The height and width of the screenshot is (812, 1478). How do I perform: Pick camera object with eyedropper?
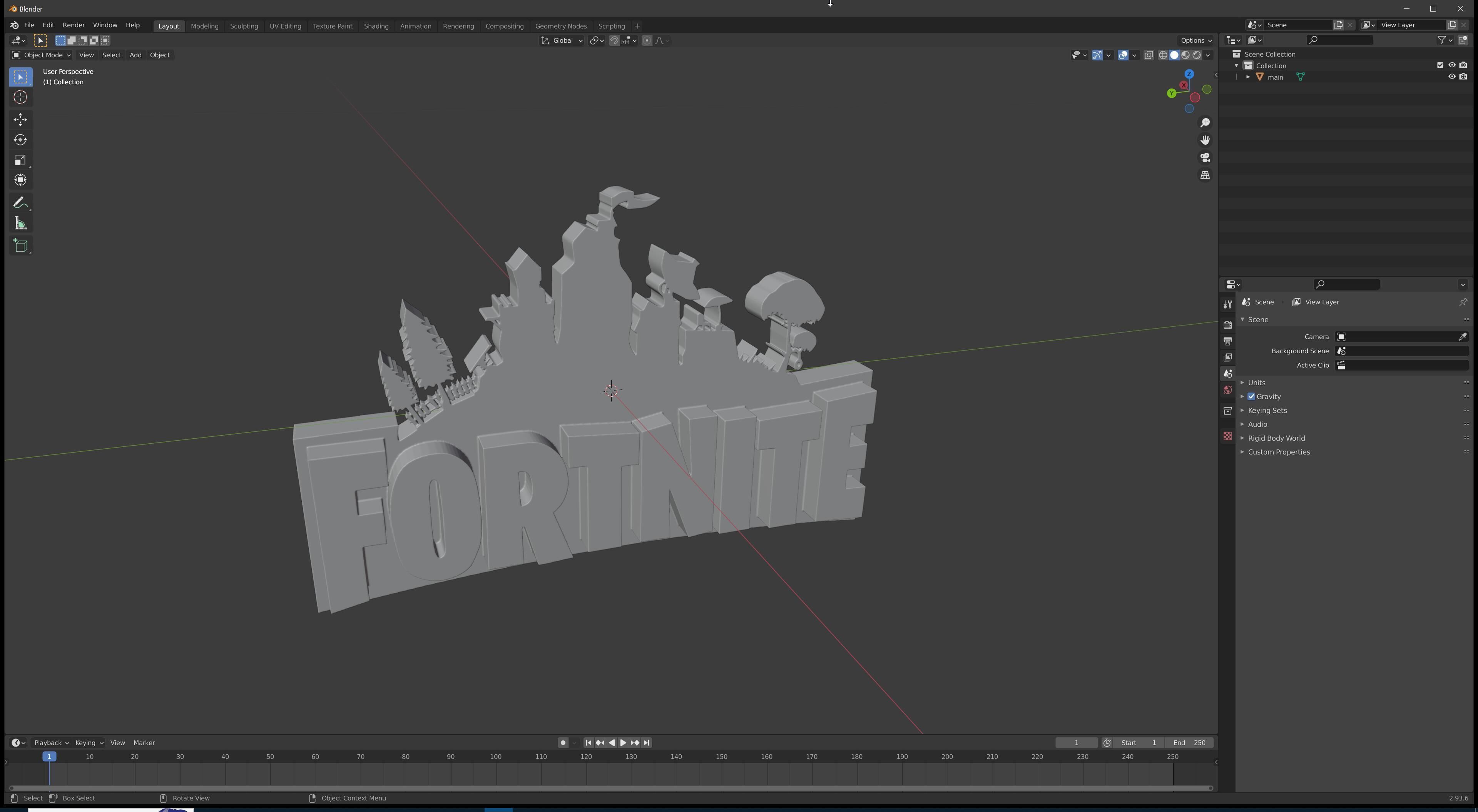[1463, 337]
